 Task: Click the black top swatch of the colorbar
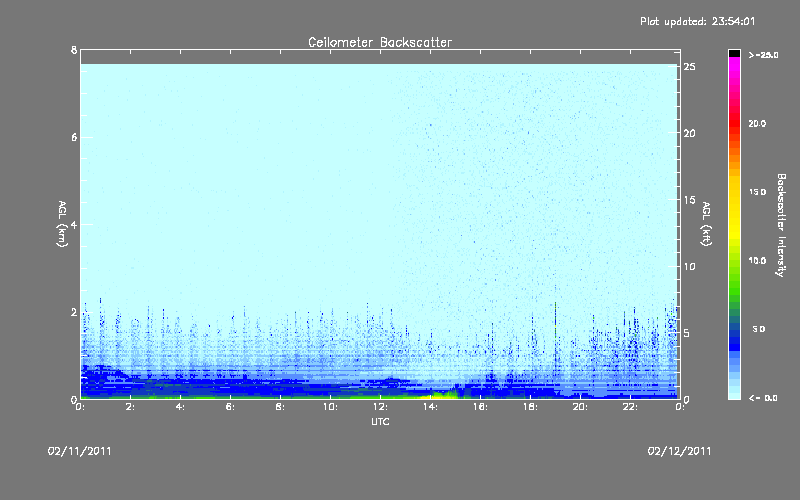click(x=734, y=53)
